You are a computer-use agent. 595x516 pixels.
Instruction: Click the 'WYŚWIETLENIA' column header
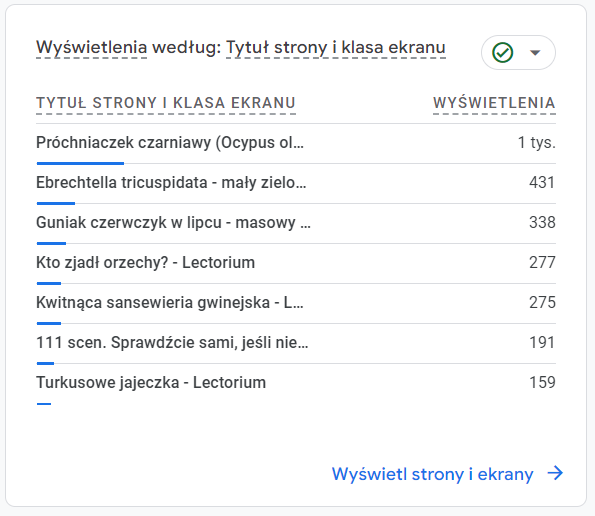(x=494, y=103)
